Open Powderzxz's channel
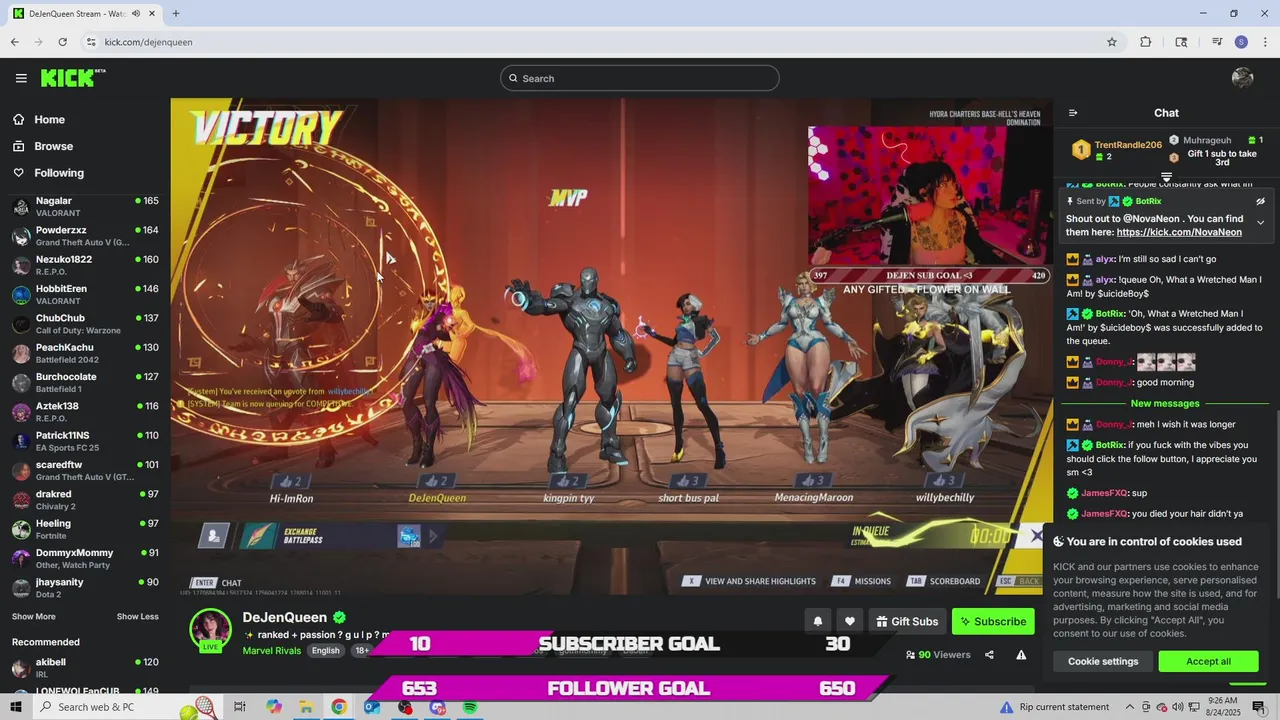The height and width of the screenshot is (720, 1280). (85, 236)
